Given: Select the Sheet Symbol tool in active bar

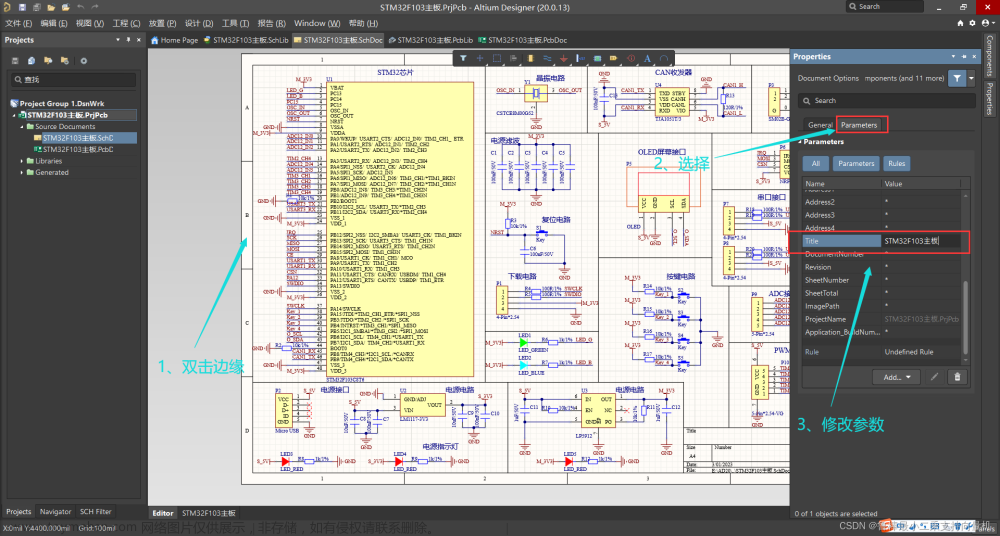Looking at the screenshot, I should (x=598, y=58).
